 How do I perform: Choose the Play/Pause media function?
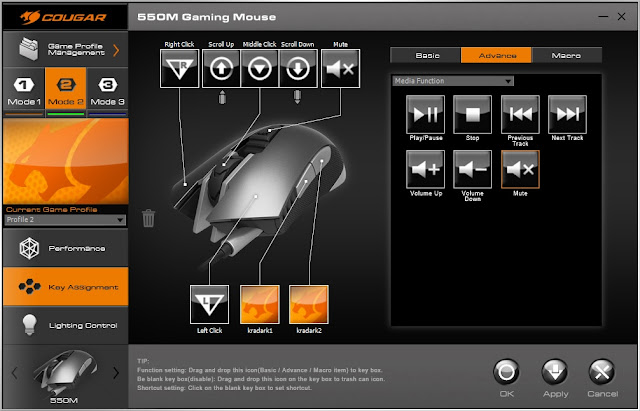(x=425, y=115)
